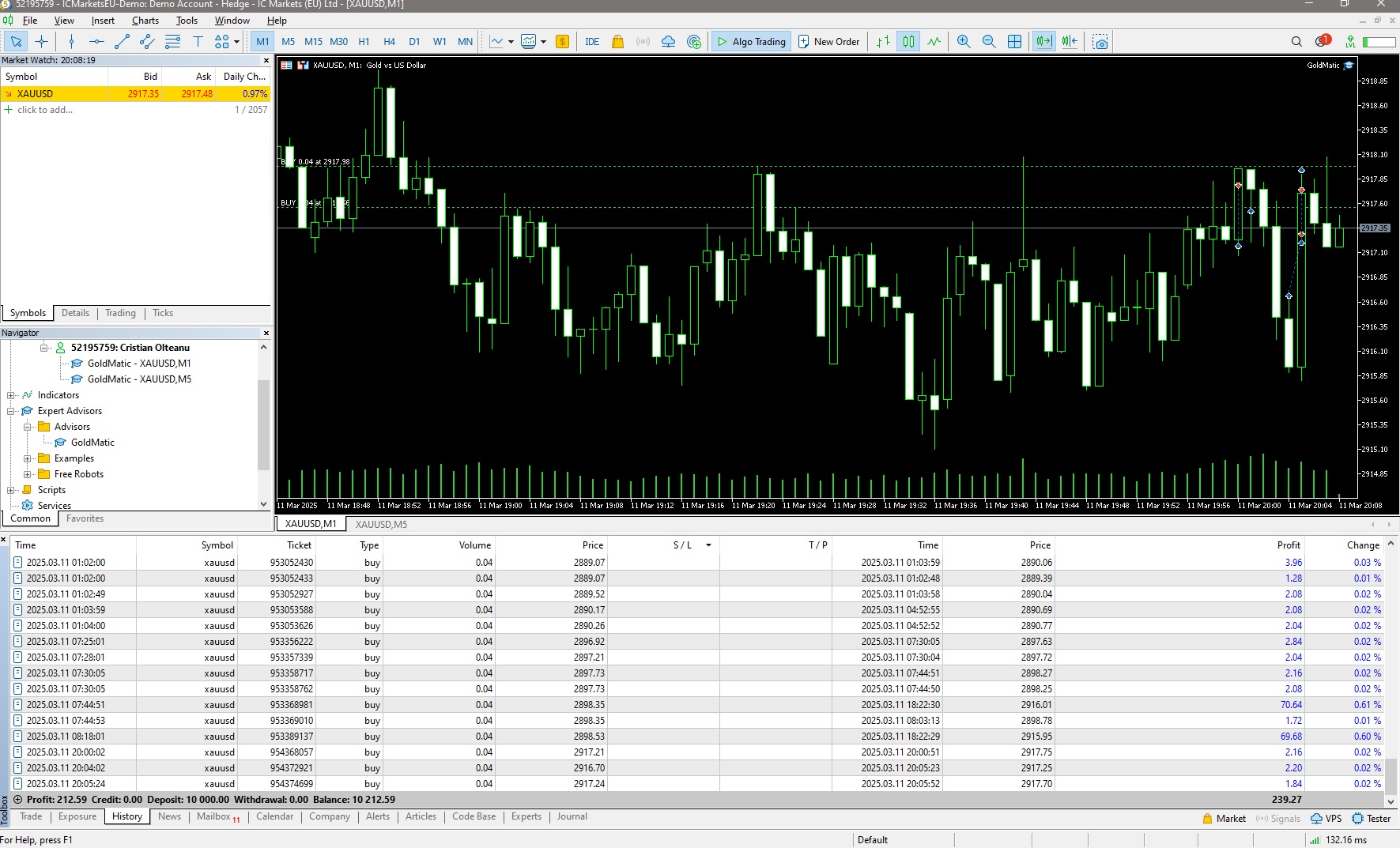This screenshot has height=848, width=1400.
Task: Expand the Examples folder
Action: click(x=28, y=458)
